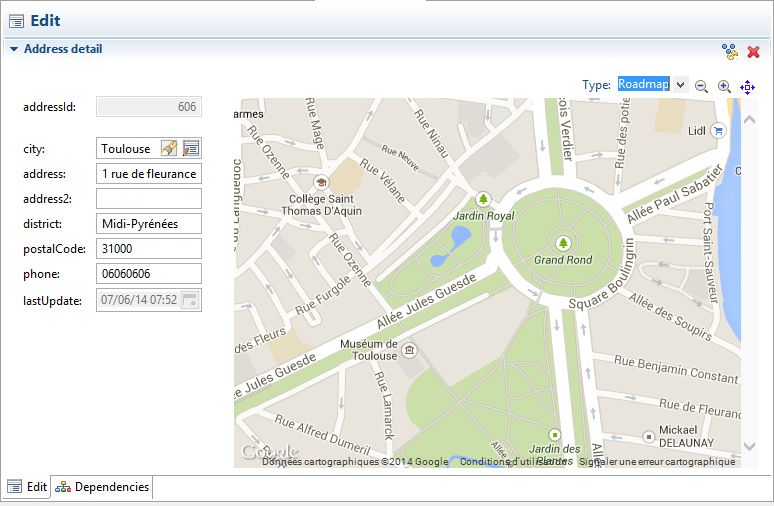The width and height of the screenshot is (774, 506).
Task: Click the addressId field showing 606
Action: click(x=149, y=107)
